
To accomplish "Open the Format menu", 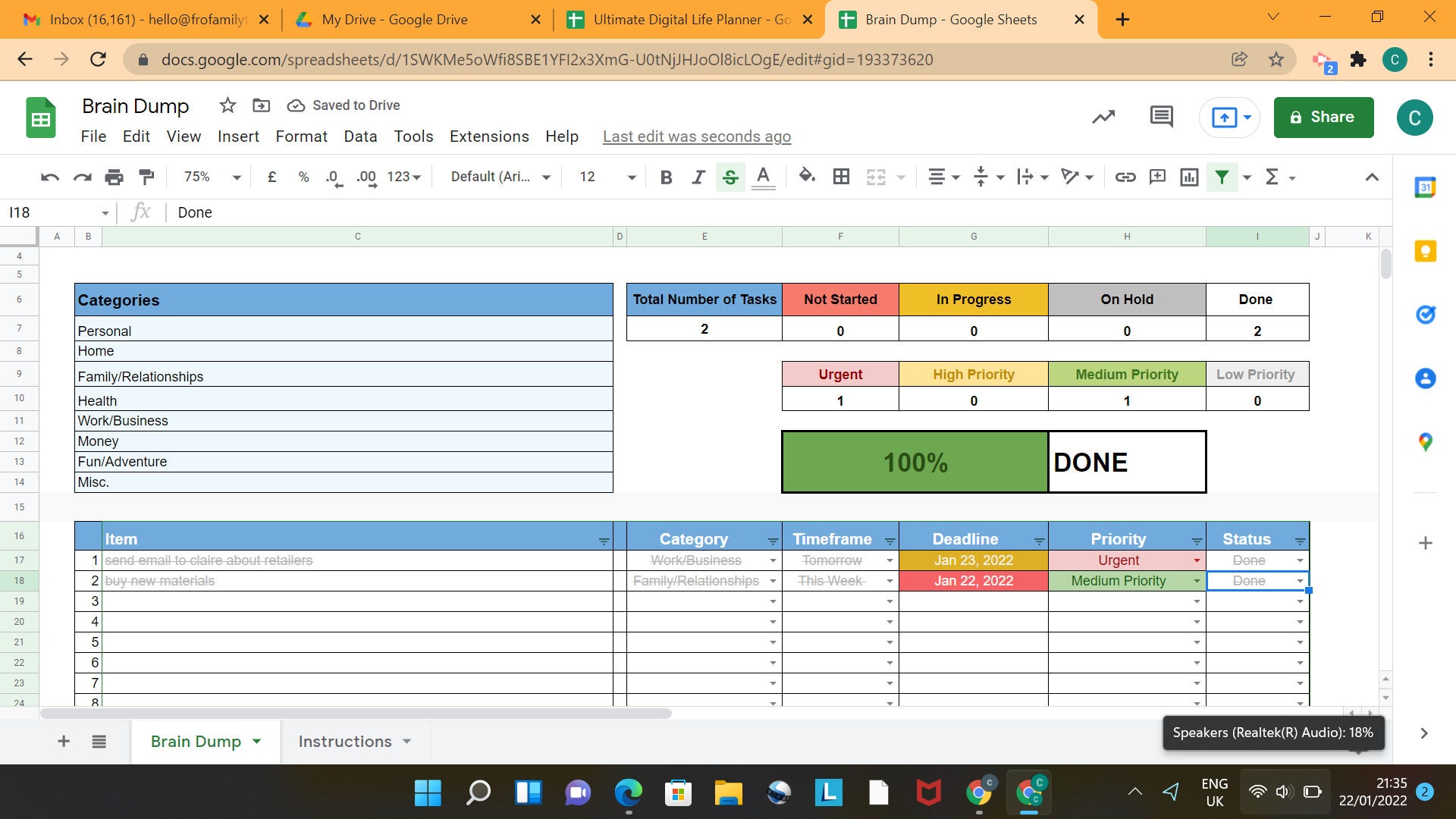I will (x=301, y=136).
